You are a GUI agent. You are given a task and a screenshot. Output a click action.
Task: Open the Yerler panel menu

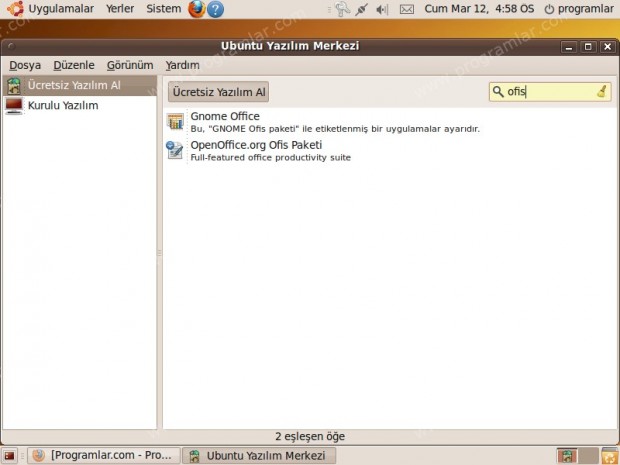(120, 9)
